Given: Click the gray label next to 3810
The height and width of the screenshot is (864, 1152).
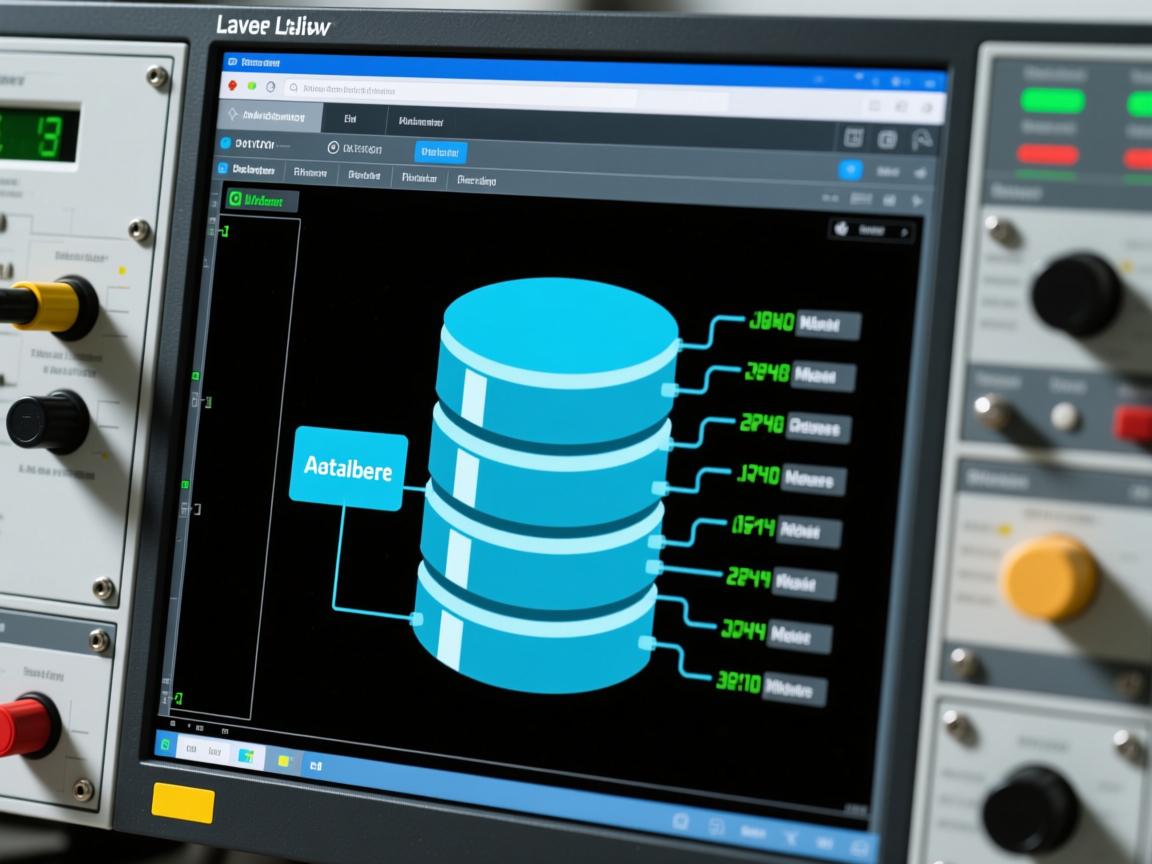Looking at the screenshot, I should tap(796, 689).
